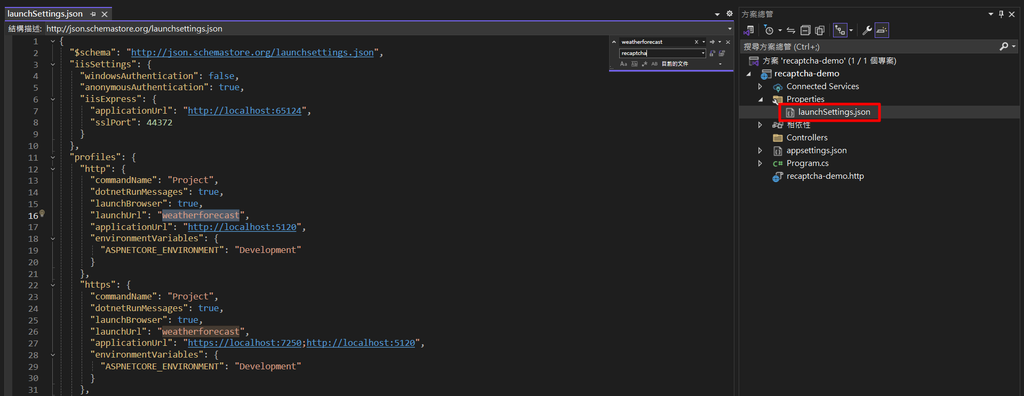The width and height of the screenshot is (1024, 396).
Task: Click the Switch Views icon in Solution Explorer toolbar
Action: tap(749, 30)
